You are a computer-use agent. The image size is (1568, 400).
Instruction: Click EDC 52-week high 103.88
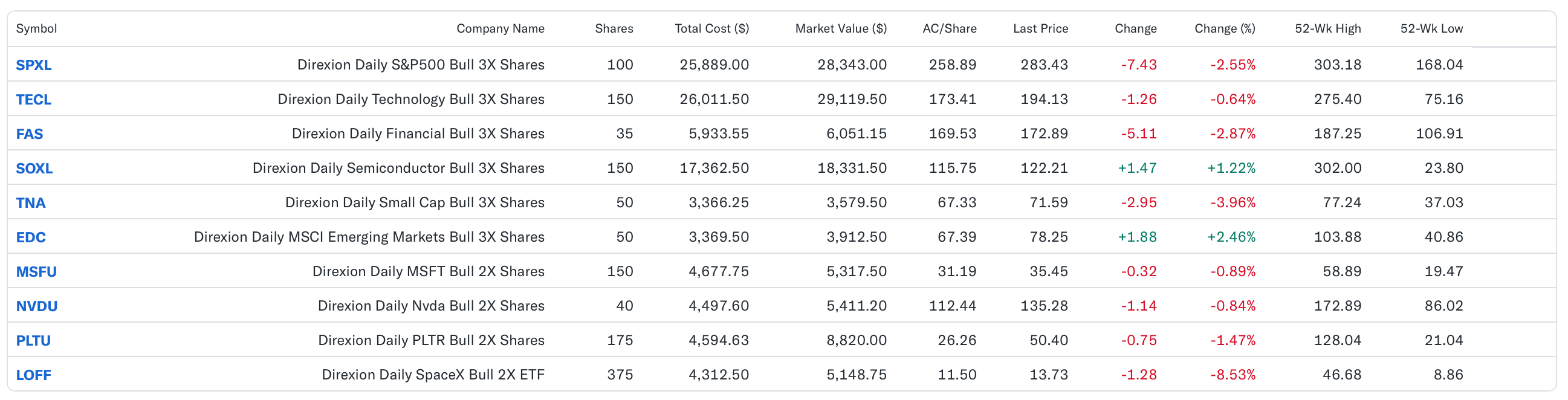[x=1337, y=237]
